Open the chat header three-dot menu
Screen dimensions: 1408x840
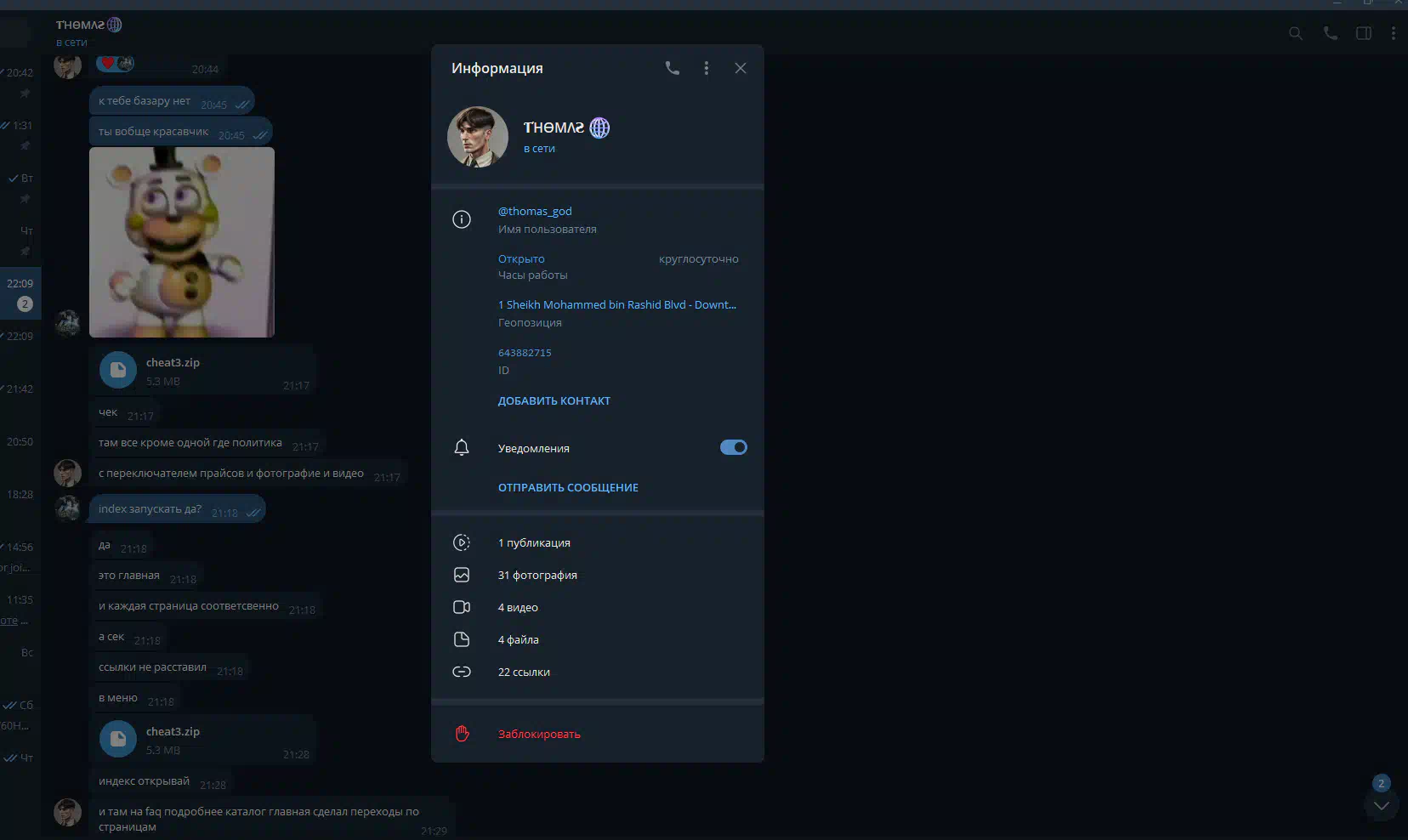(x=1393, y=33)
